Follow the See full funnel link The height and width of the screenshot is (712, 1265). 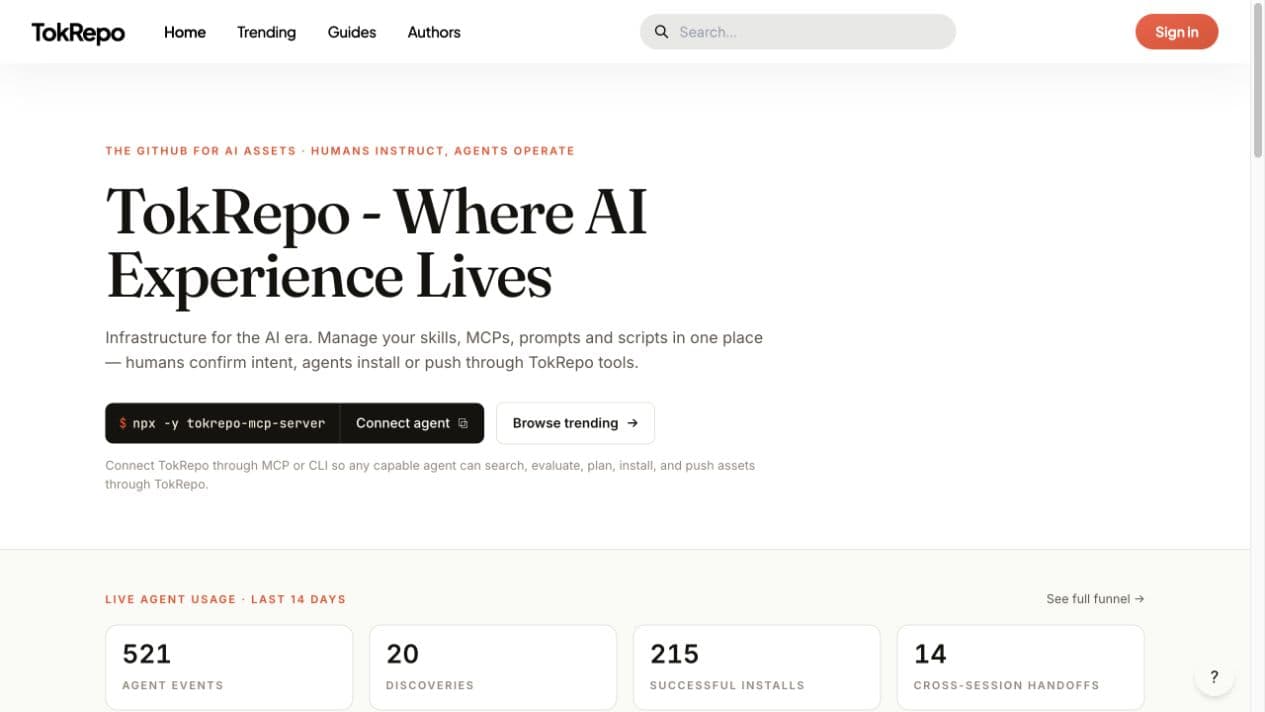[x=1095, y=599]
